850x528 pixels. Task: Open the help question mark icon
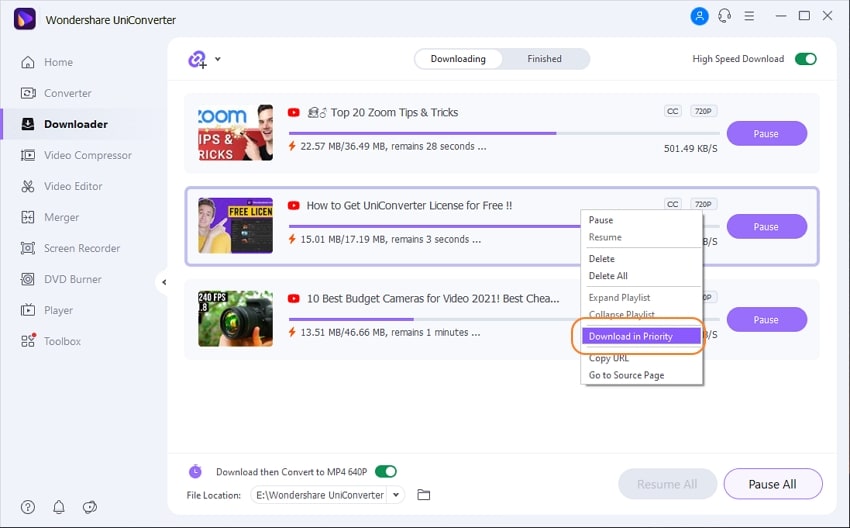click(x=28, y=507)
